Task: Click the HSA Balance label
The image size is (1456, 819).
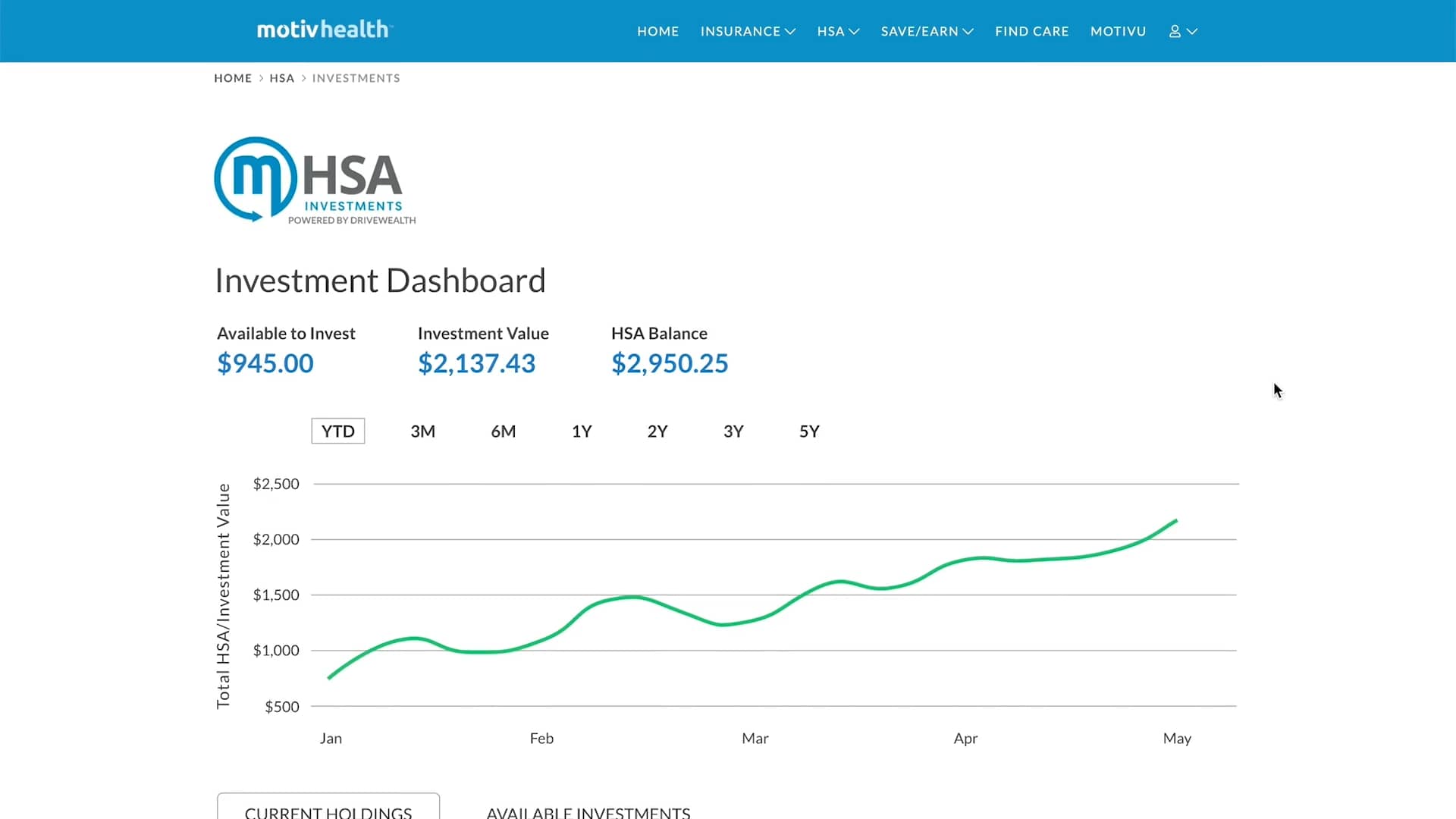Action: (x=659, y=334)
